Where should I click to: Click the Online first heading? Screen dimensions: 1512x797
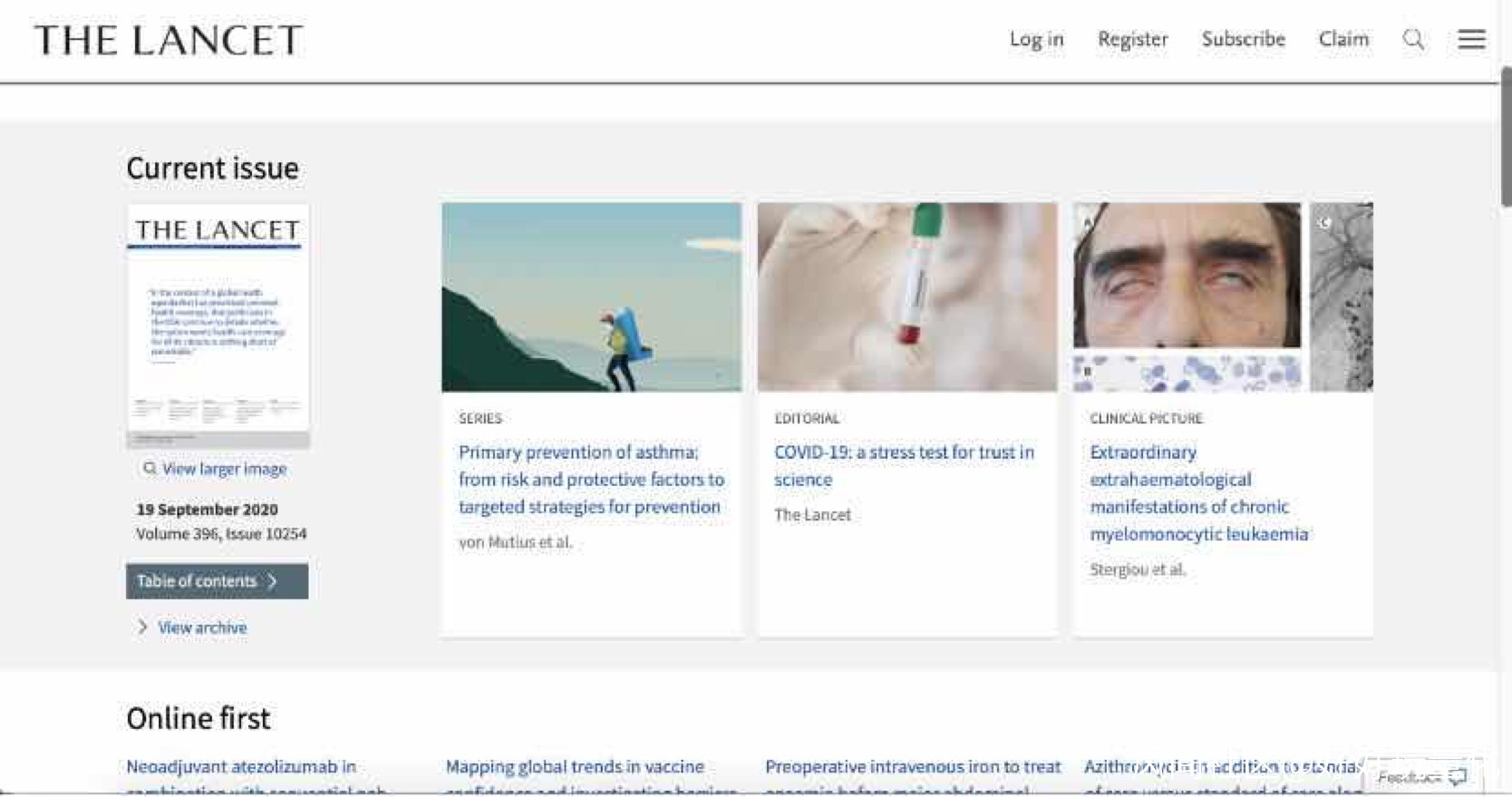198,718
